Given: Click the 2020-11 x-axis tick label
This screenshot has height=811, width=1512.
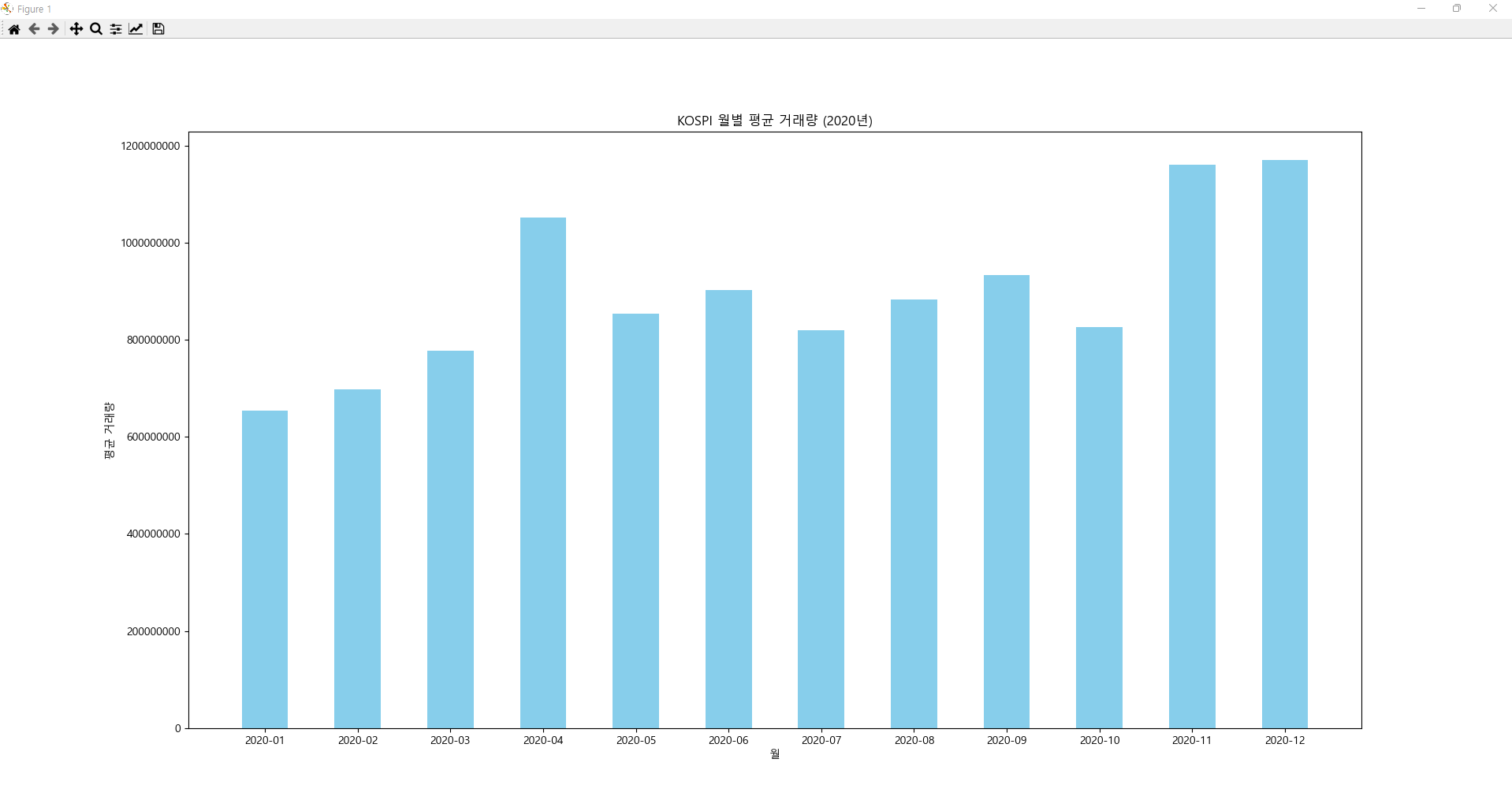Looking at the screenshot, I should click(x=1192, y=740).
